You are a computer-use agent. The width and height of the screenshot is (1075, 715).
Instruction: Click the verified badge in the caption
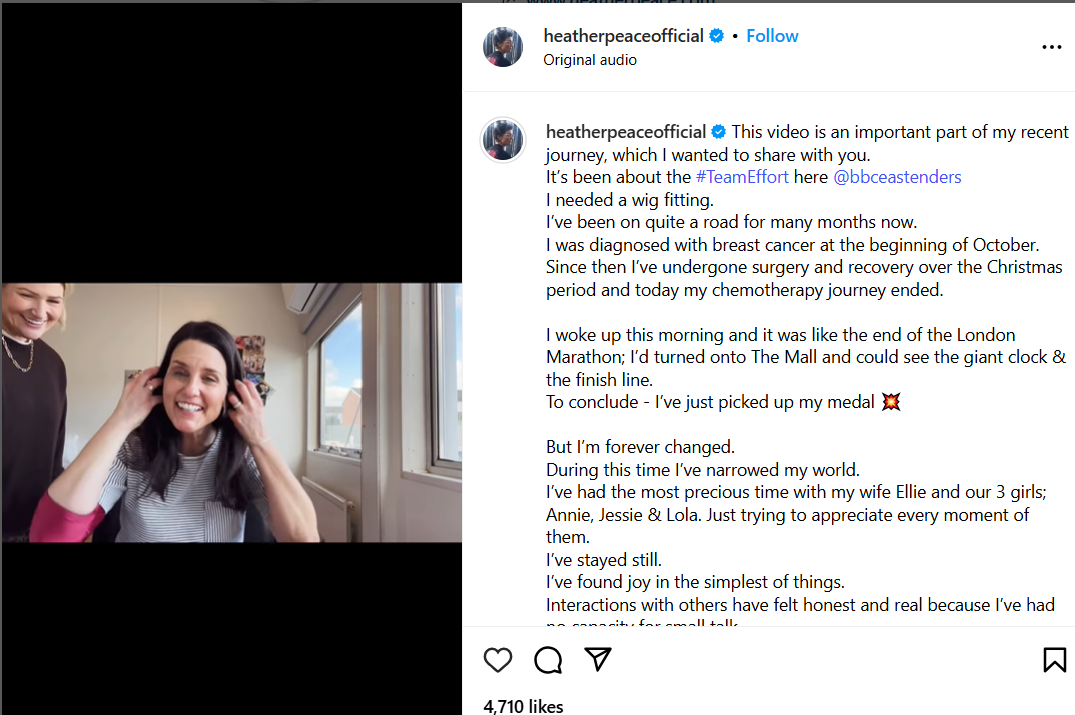[717, 131]
